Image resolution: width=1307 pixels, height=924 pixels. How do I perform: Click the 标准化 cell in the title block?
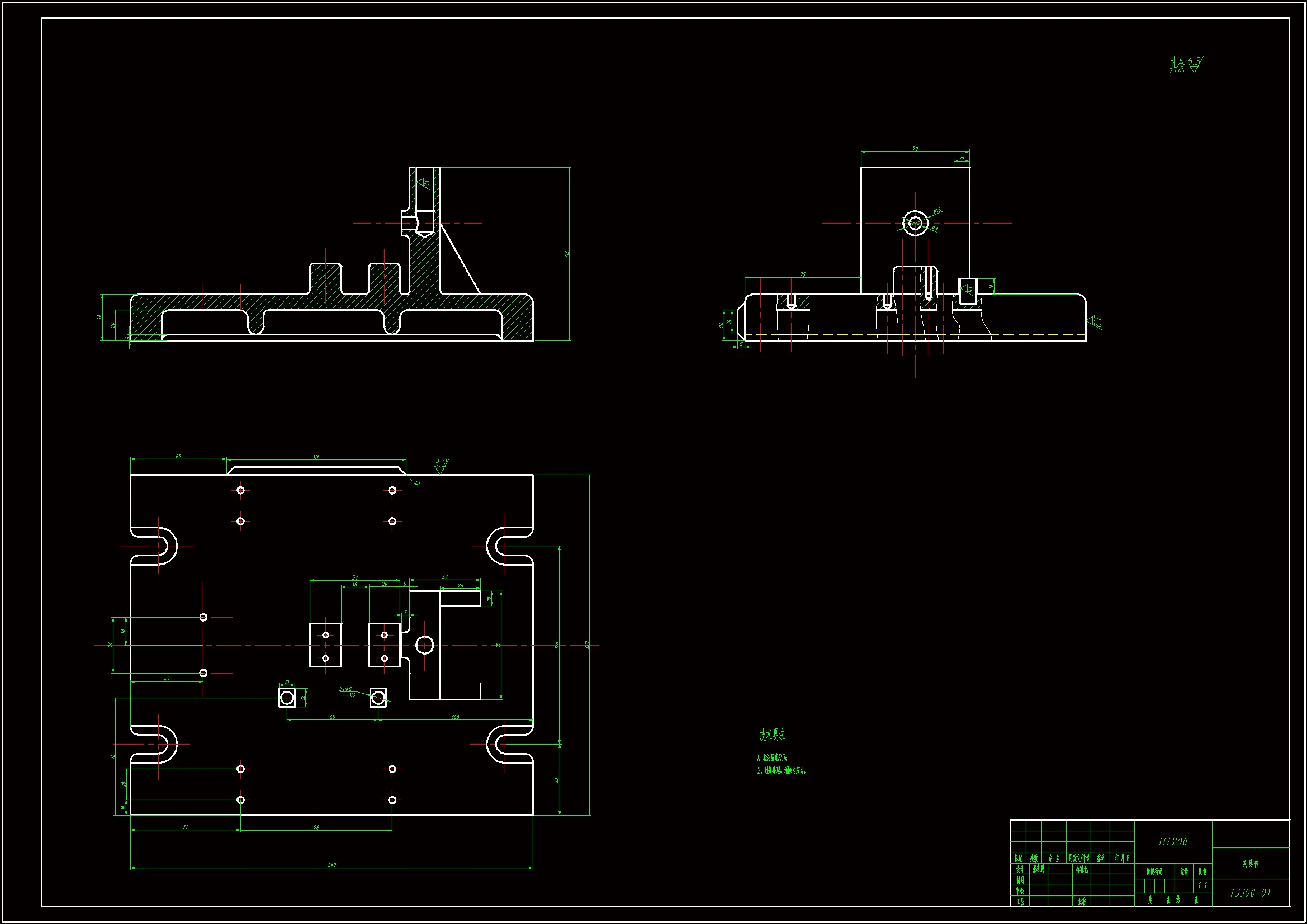point(1082,869)
